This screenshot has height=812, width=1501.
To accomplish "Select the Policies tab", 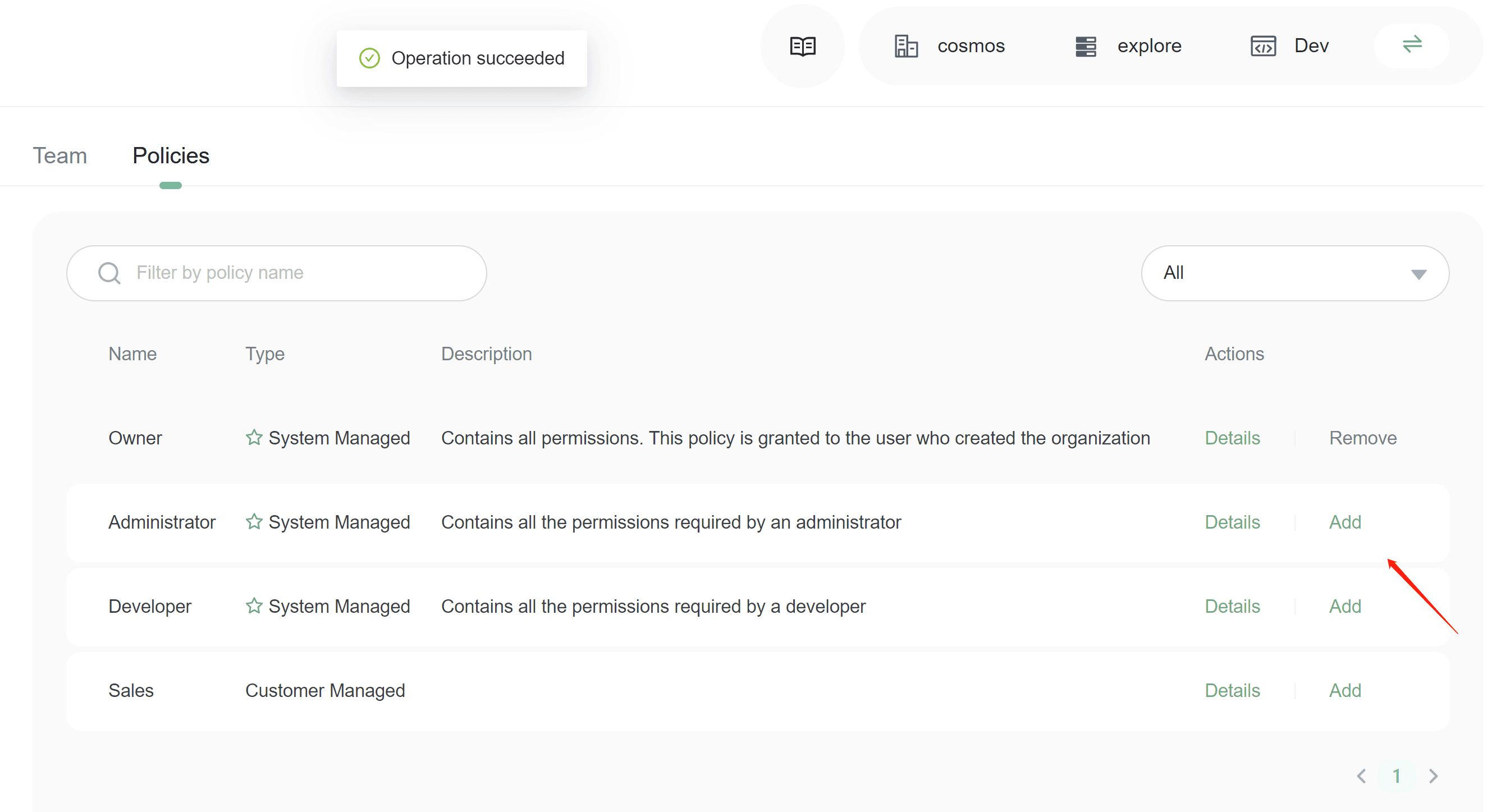I will click(x=171, y=155).
